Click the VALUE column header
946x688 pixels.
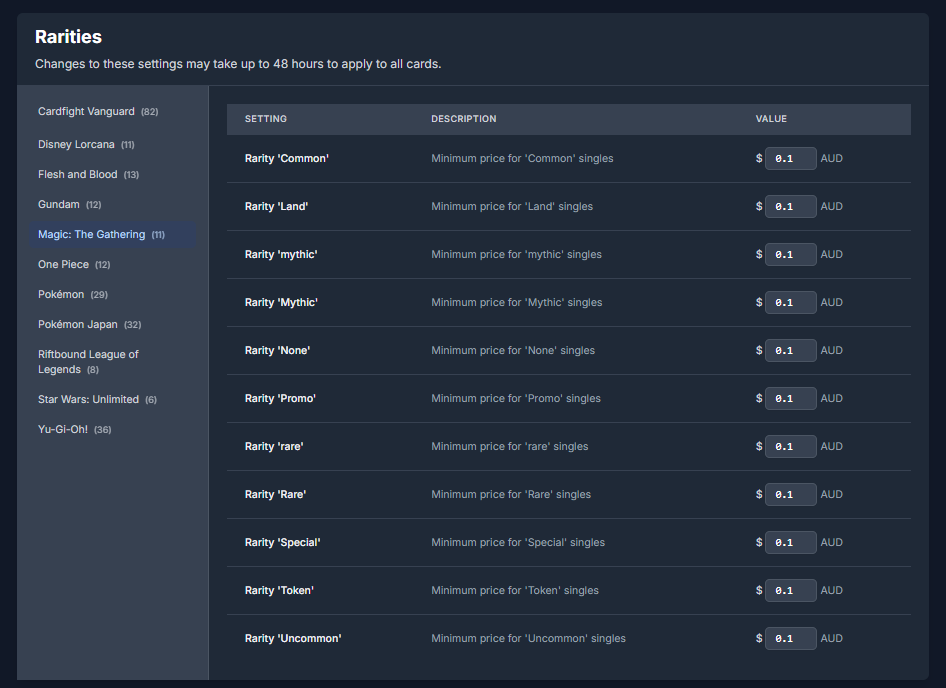pos(771,119)
